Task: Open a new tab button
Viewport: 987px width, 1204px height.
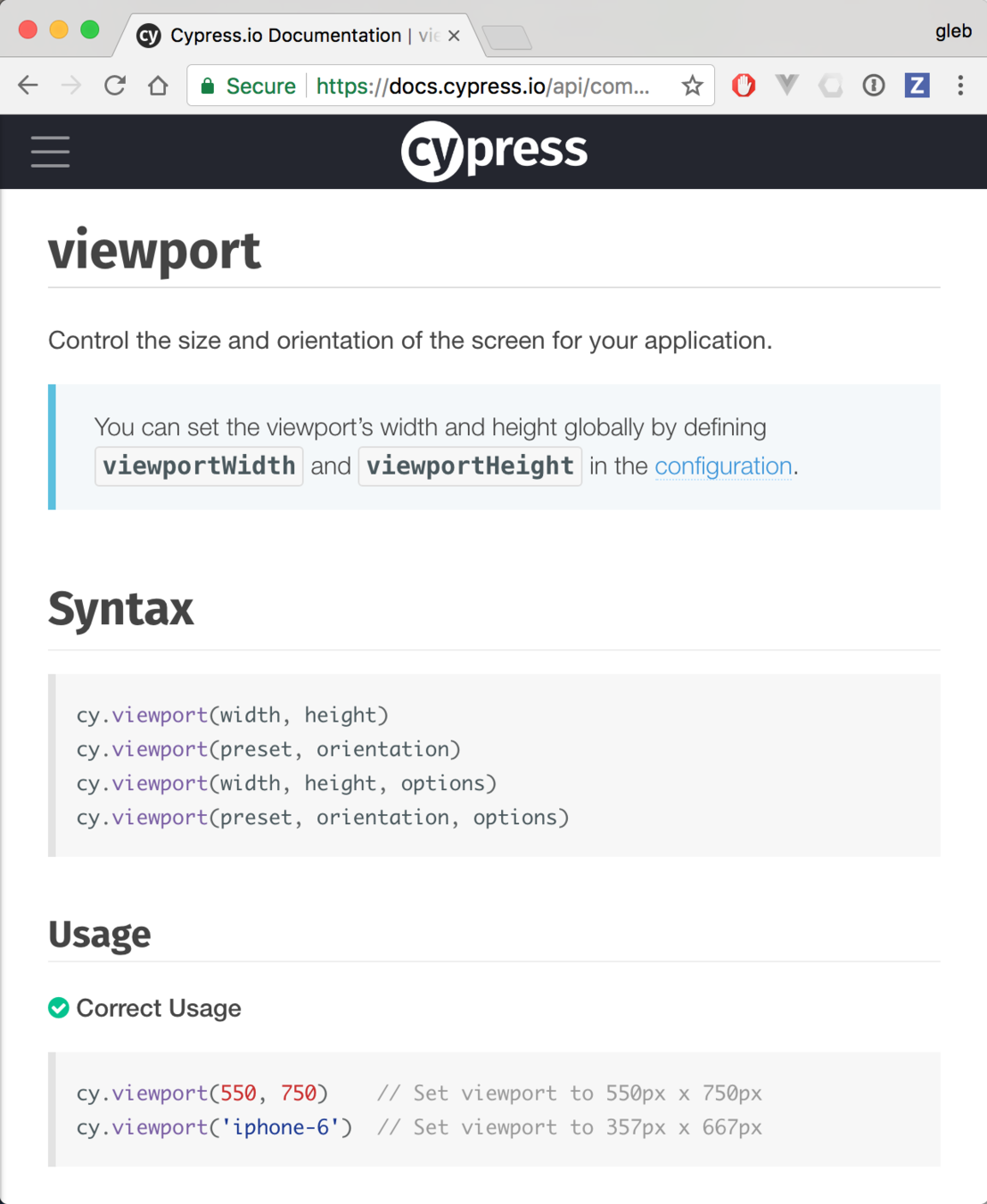Action: pyautogui.click(x=506, y=37)
